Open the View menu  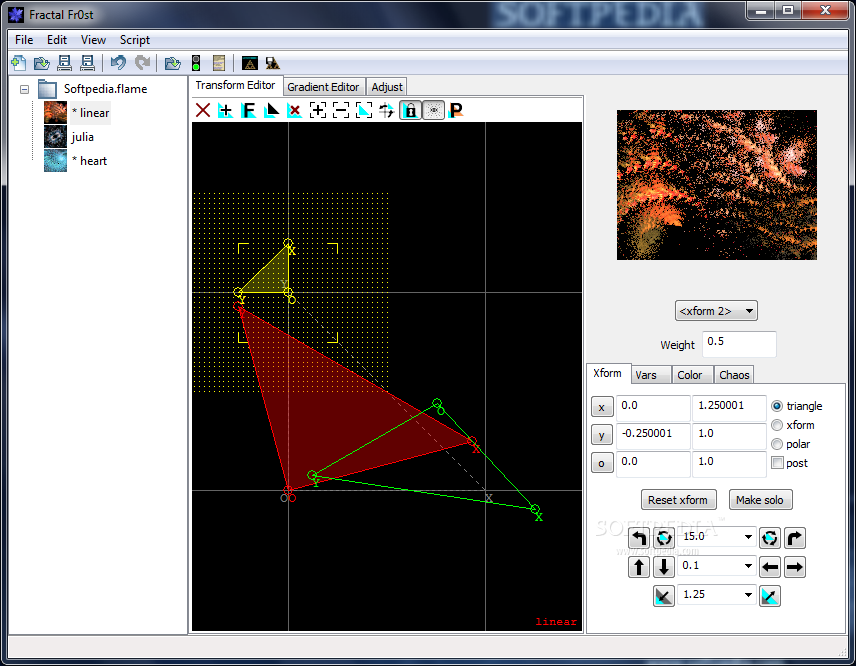(93, 40)
